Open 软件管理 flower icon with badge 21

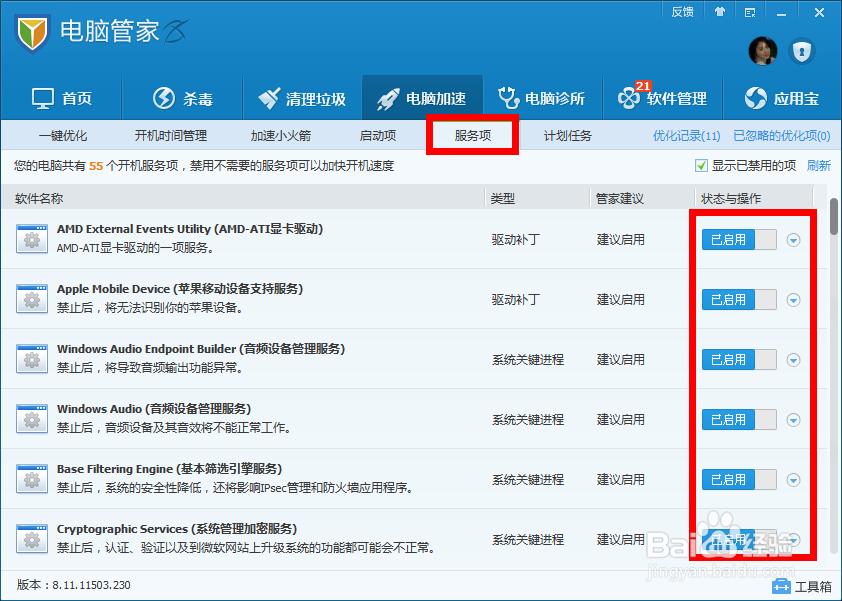629,98
